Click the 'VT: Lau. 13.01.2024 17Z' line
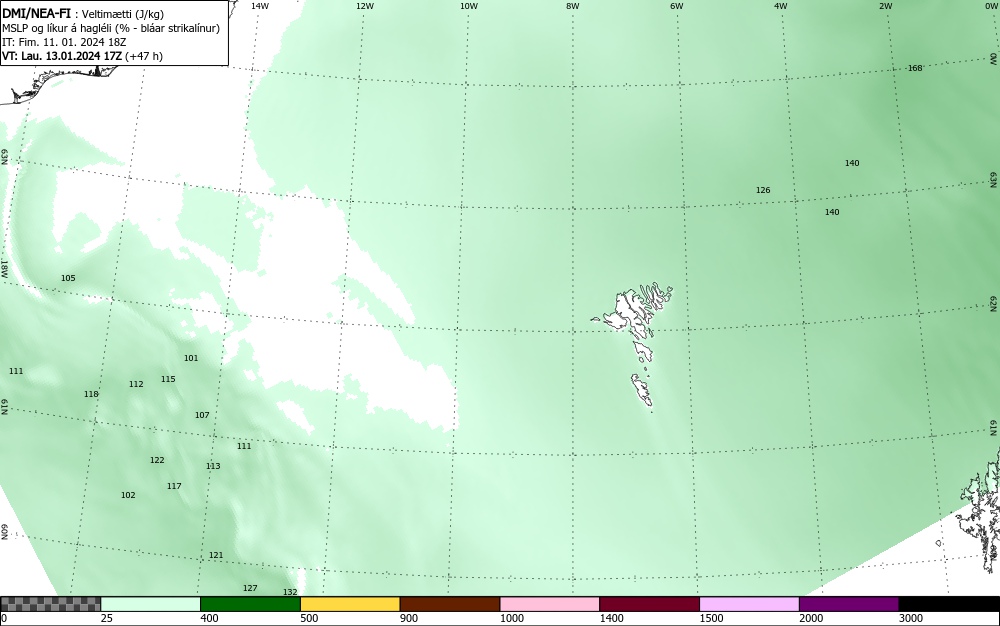The width and height of the screenshot is (1000, 626). 62,56
